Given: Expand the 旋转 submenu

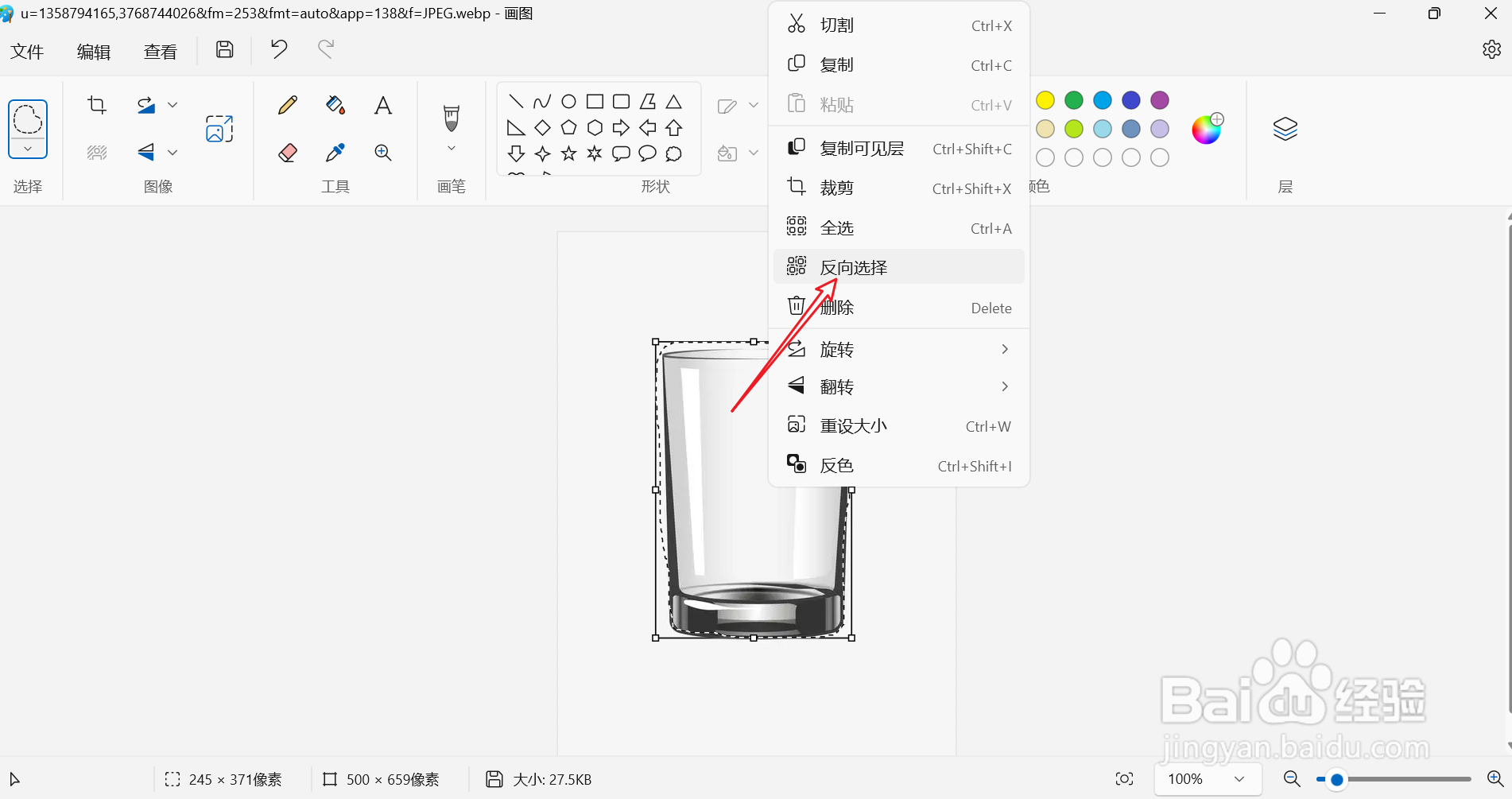Looking at the screenshot, I should coord(898,349).
